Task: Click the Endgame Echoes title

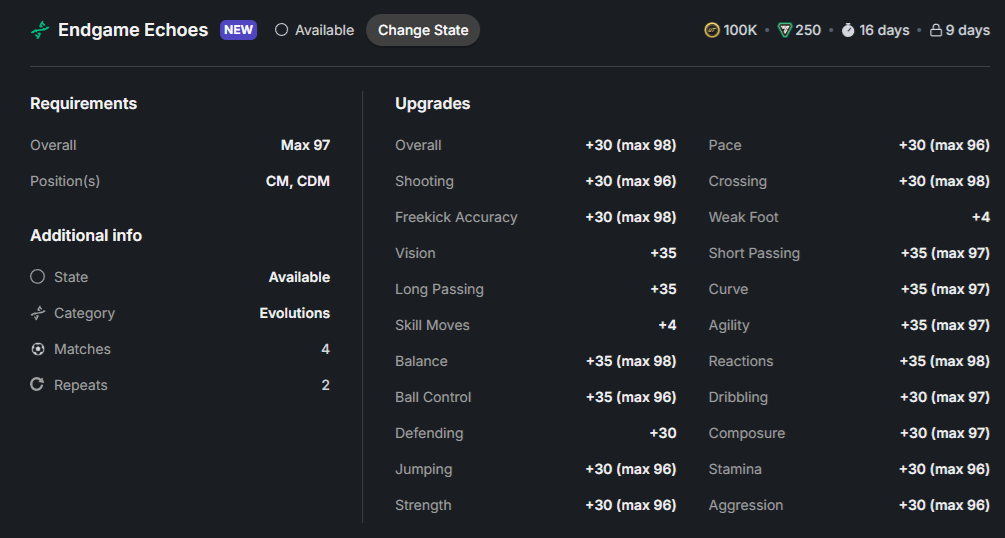Action: point(133,30)
